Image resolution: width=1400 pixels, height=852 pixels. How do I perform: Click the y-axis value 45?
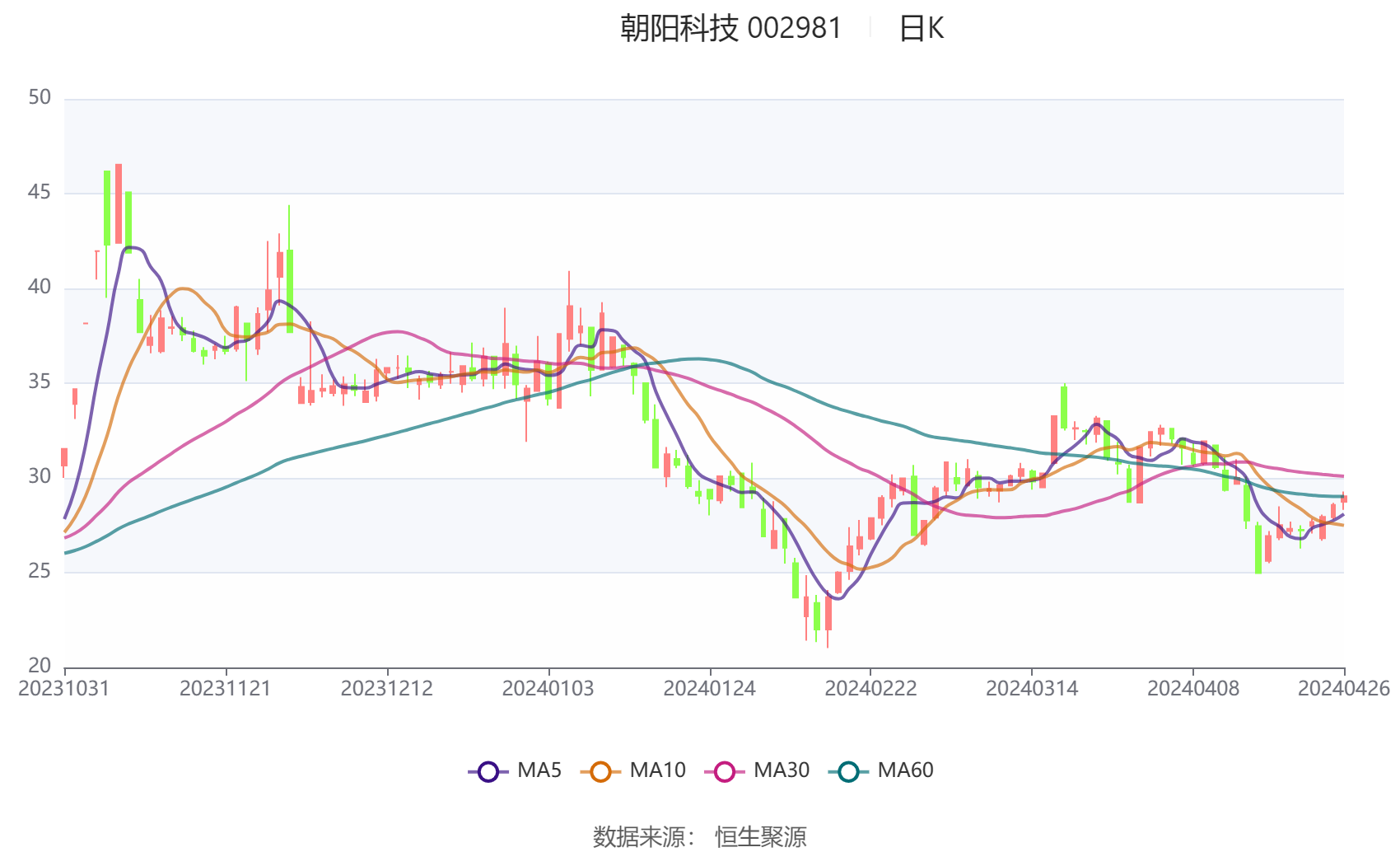40,193
